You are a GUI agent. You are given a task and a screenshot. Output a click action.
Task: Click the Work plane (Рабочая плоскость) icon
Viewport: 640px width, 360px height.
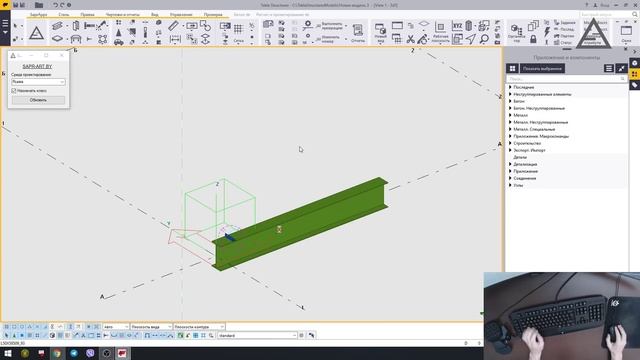pos(440,33)
